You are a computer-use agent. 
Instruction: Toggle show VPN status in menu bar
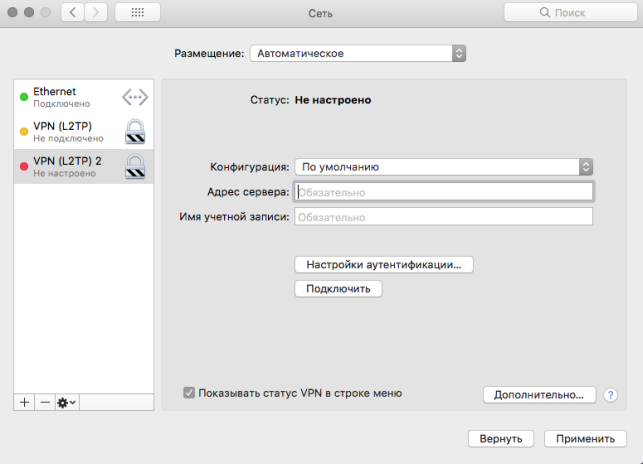[x=189, y=393]
